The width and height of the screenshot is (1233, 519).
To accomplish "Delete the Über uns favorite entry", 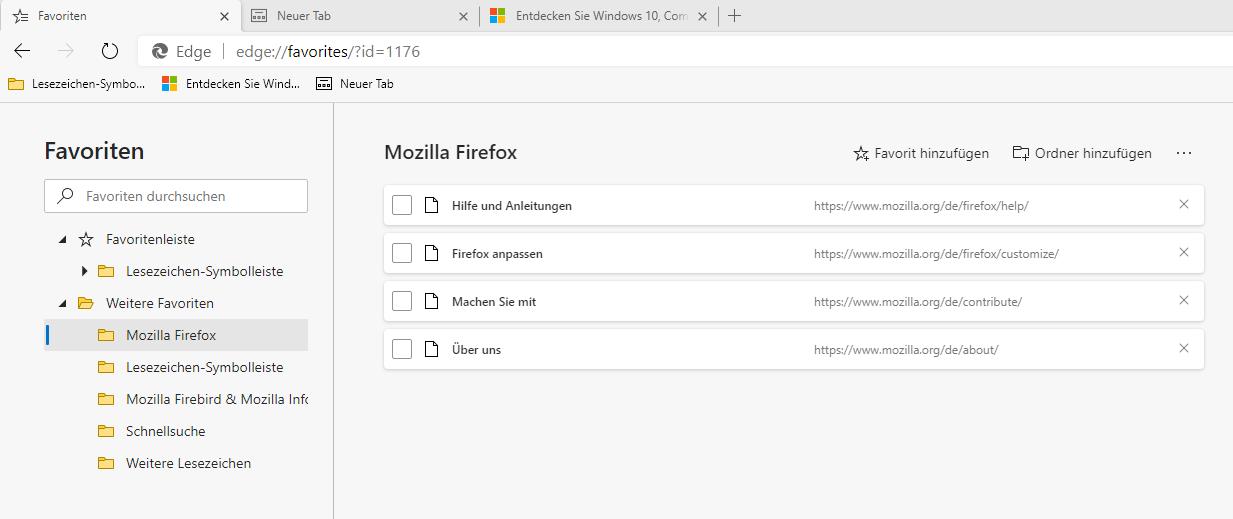I will point(1184,349).
